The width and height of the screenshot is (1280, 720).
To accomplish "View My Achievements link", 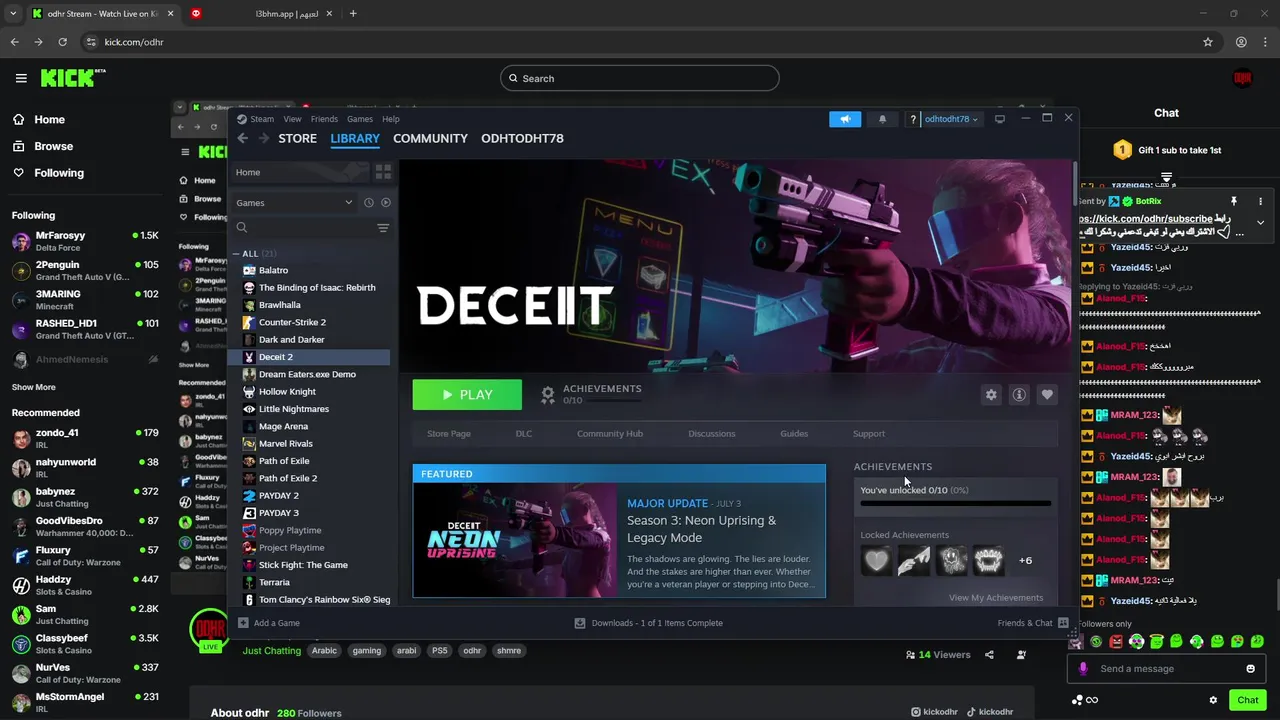I will point(996,598).
